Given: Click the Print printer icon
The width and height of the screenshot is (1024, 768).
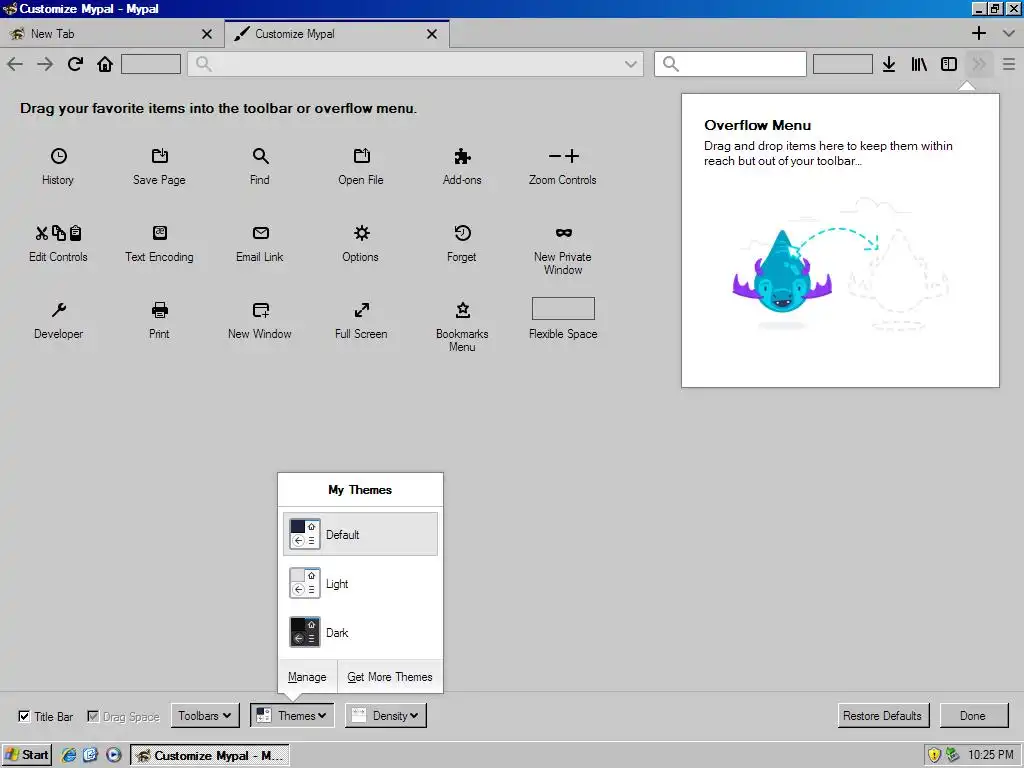Looking at the screenshot, I should coord(159,310).
